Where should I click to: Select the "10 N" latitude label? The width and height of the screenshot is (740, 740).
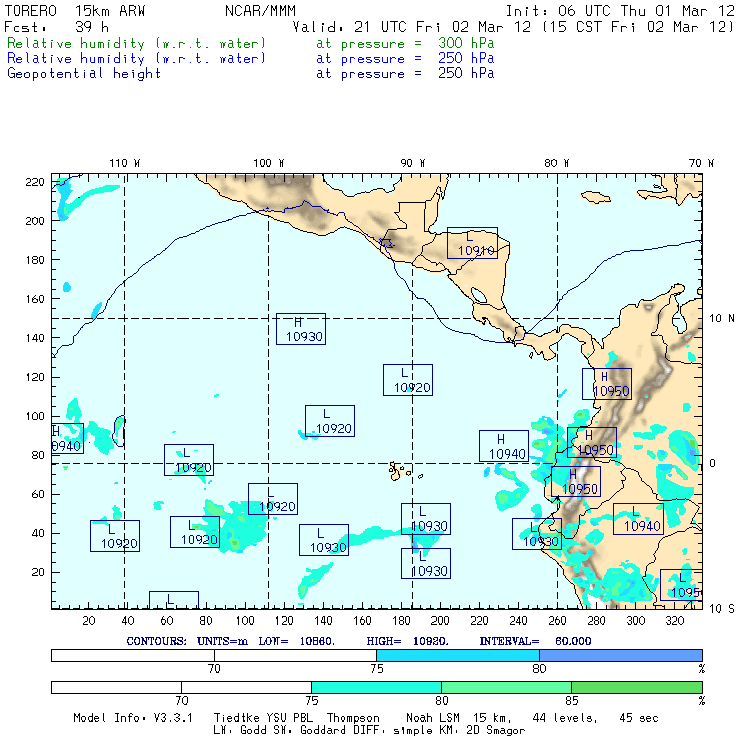pos(722,319)
